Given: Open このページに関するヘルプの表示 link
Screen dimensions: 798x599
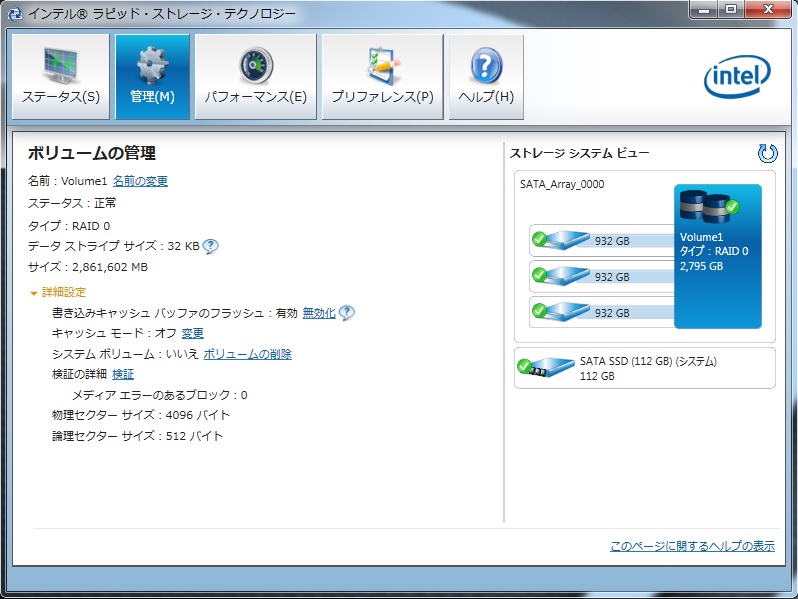Looking at the screenshot, I should pyautogui.click(x=692, y=546).
